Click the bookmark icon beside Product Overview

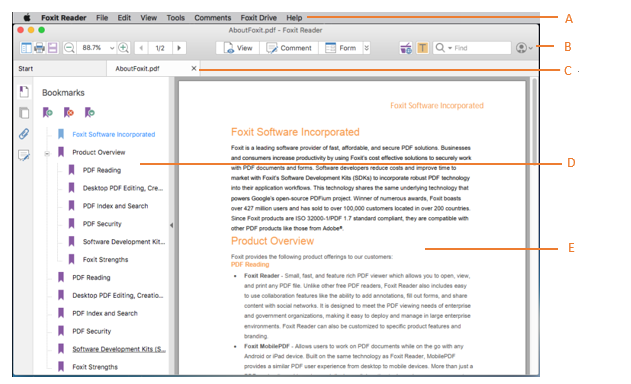(61, 152)
